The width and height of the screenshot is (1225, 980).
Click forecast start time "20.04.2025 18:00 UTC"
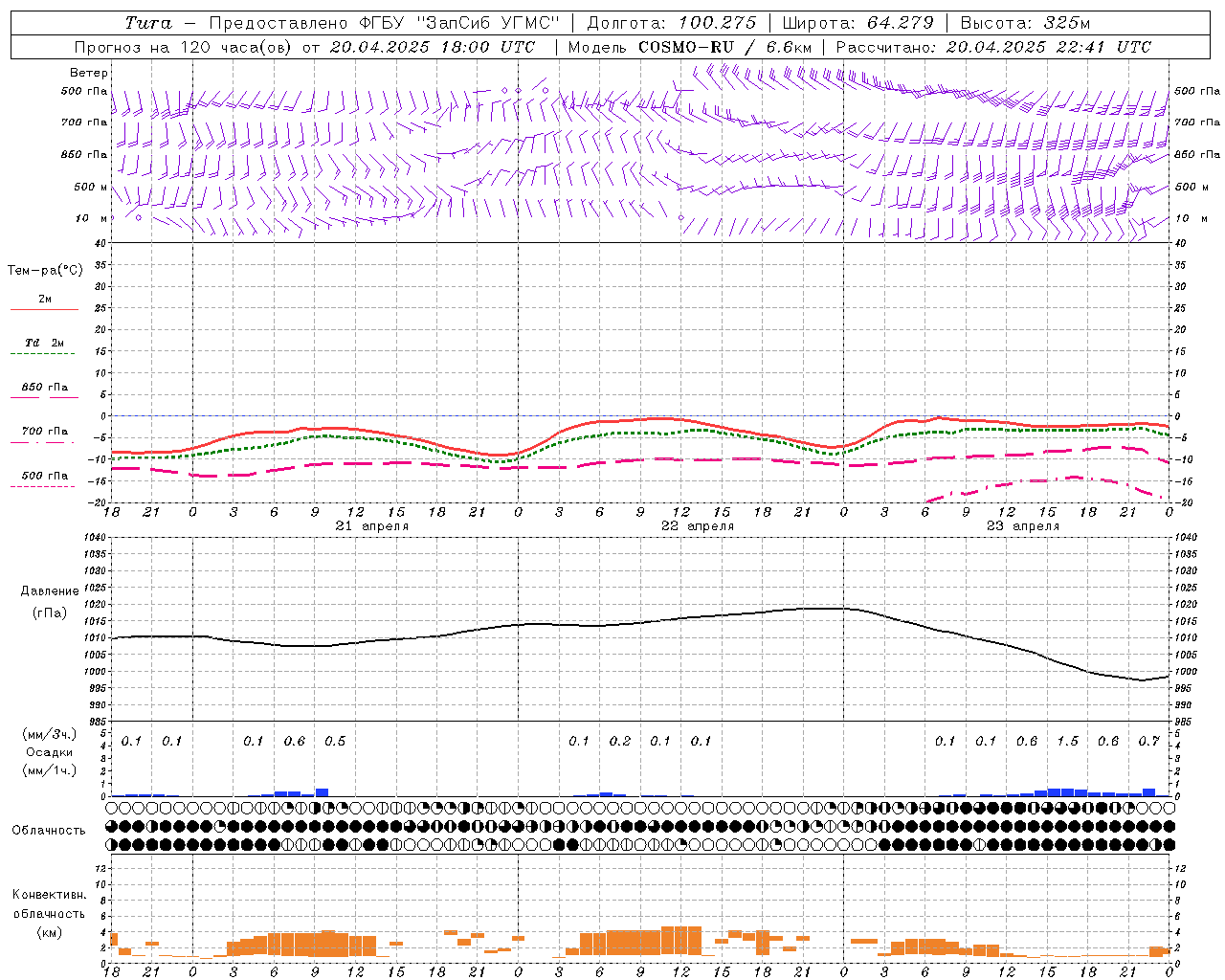point(433,47)
